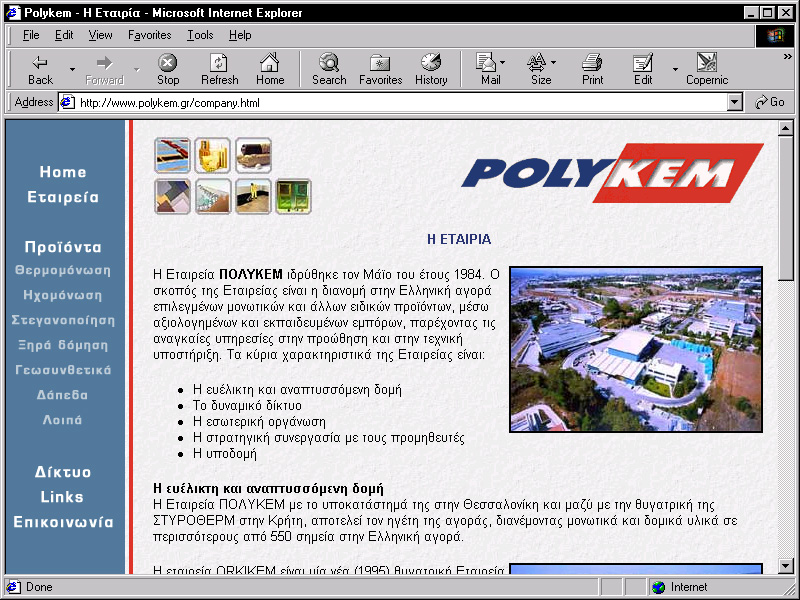Image resolution: width=800 pixels, height=600 pixels.
Task: Show the History pane
Action: pos(431,69)
